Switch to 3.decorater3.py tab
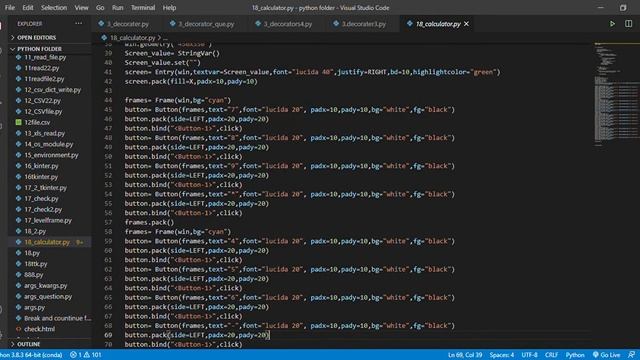640x360 pixels. click(x=363, y=24)
